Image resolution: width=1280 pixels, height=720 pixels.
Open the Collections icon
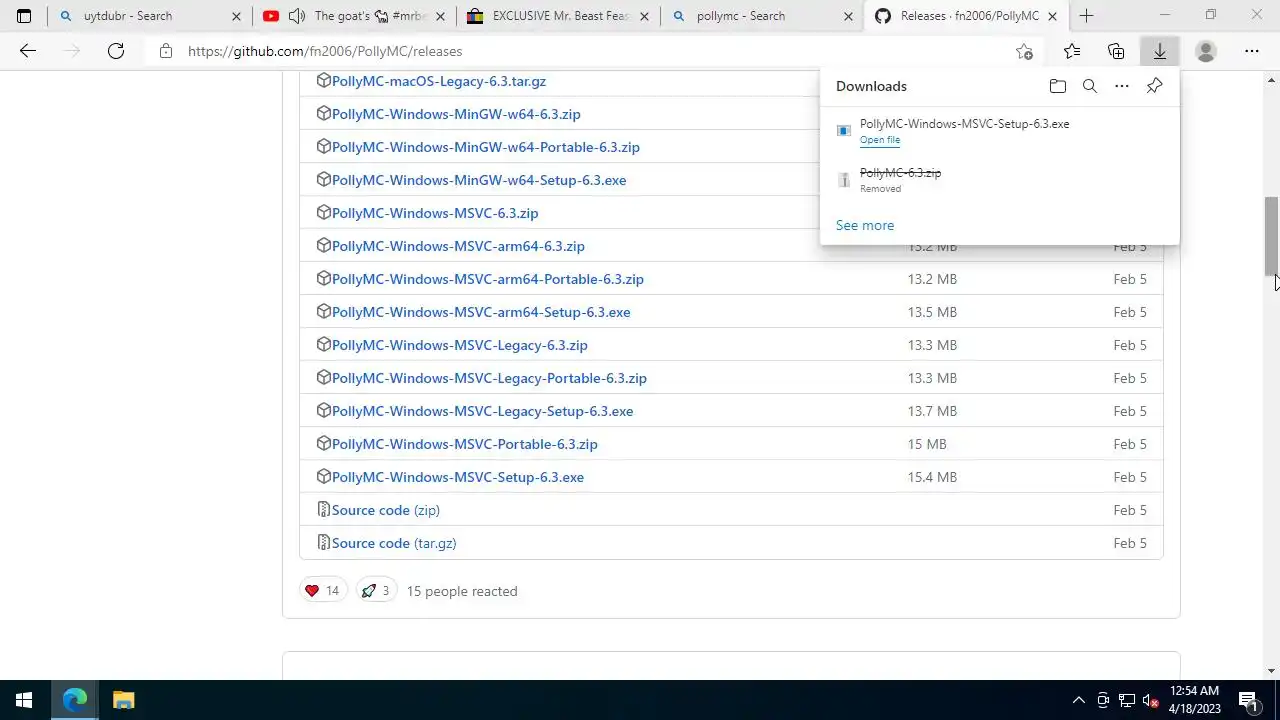(x=1116, y=51)
